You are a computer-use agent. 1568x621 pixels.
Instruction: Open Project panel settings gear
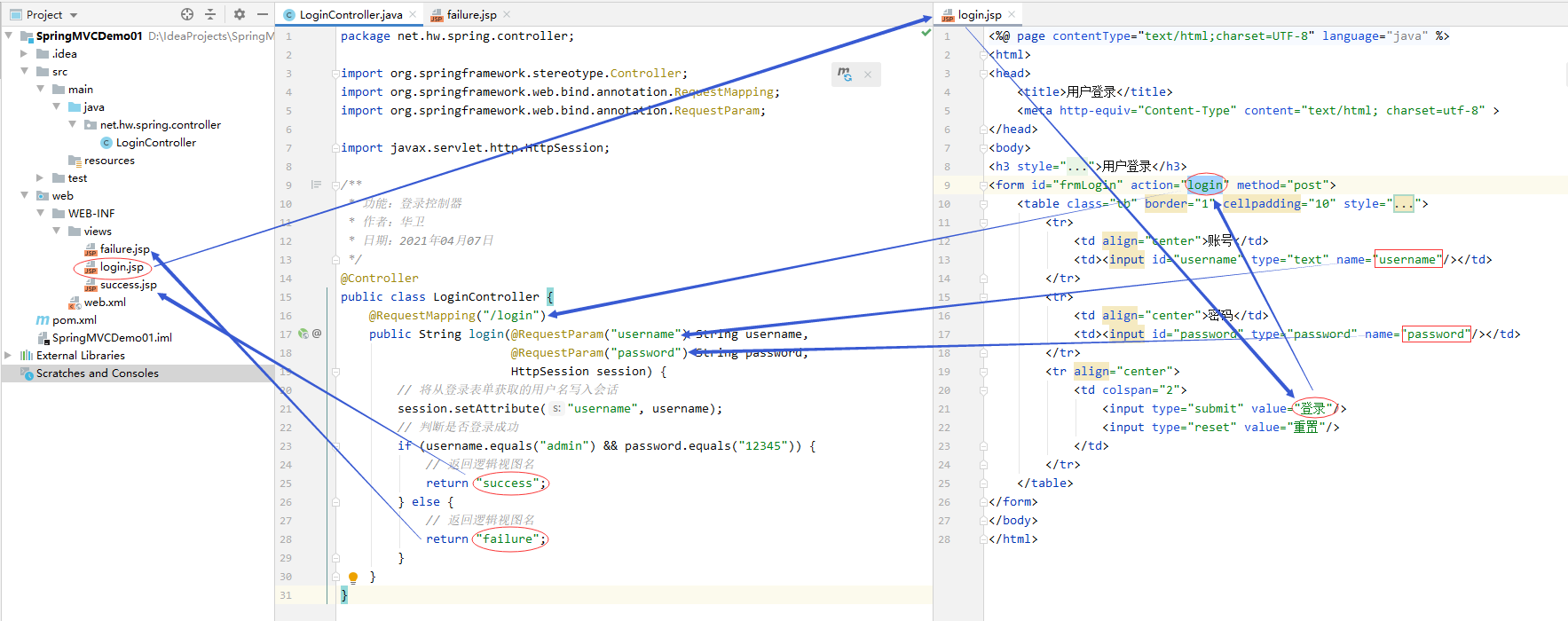pyautogui.click(x=240, y=14)
